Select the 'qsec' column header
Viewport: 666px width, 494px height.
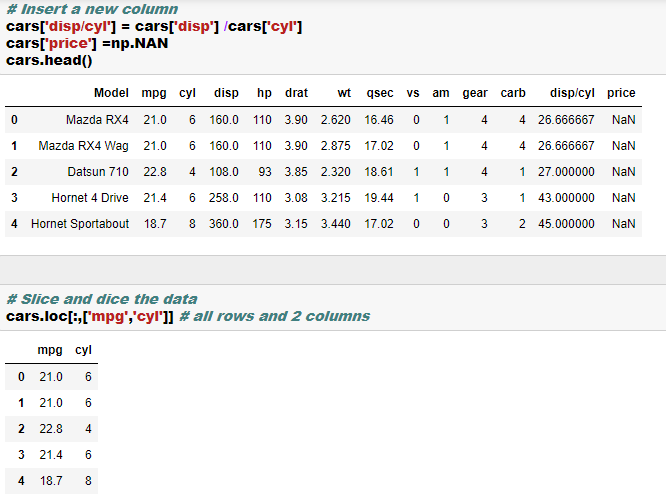(380, 93)
